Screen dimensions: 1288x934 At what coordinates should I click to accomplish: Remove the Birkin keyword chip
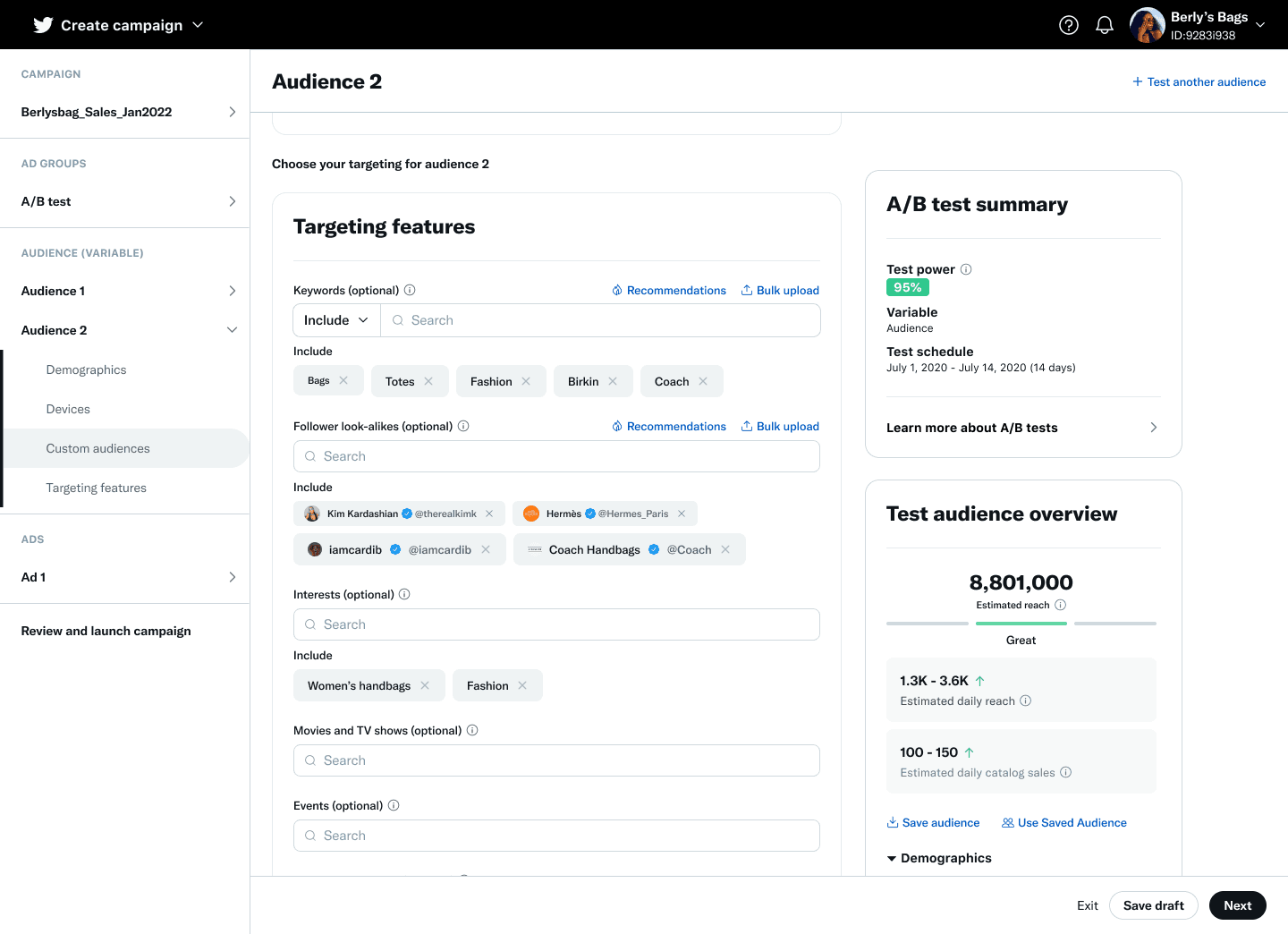[x=614, y=380]
